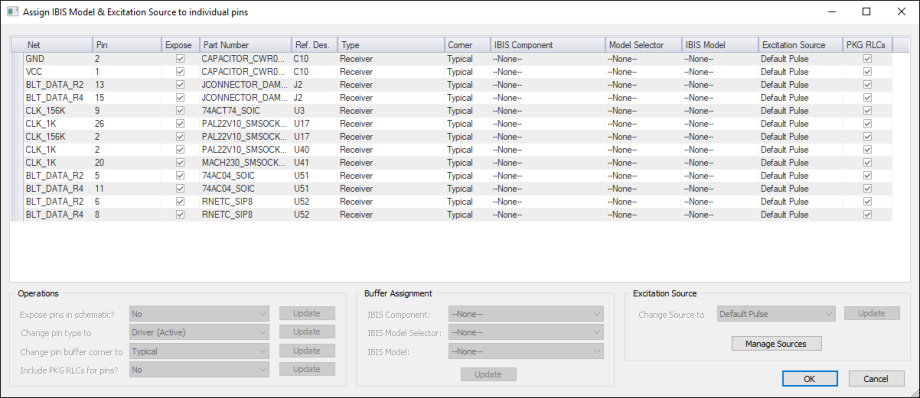This screenshot has height=398, width=920.
Task: Toggle PKG RLCs checkbox for U40 row
Action: (867, 150)
